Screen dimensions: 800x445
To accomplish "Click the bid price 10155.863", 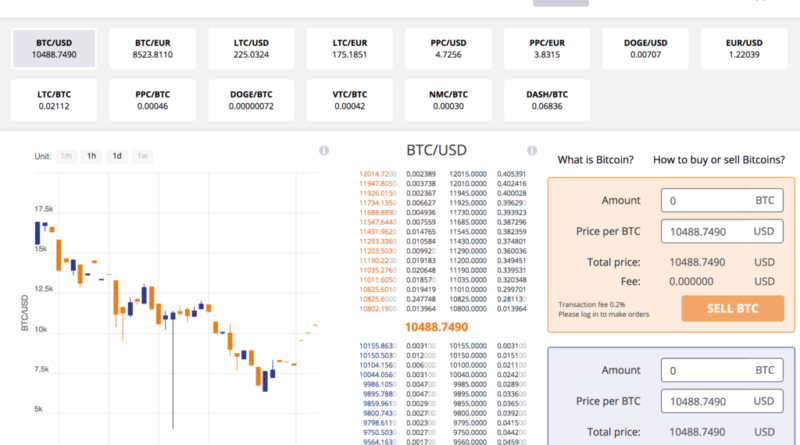I will coord(378,346).
